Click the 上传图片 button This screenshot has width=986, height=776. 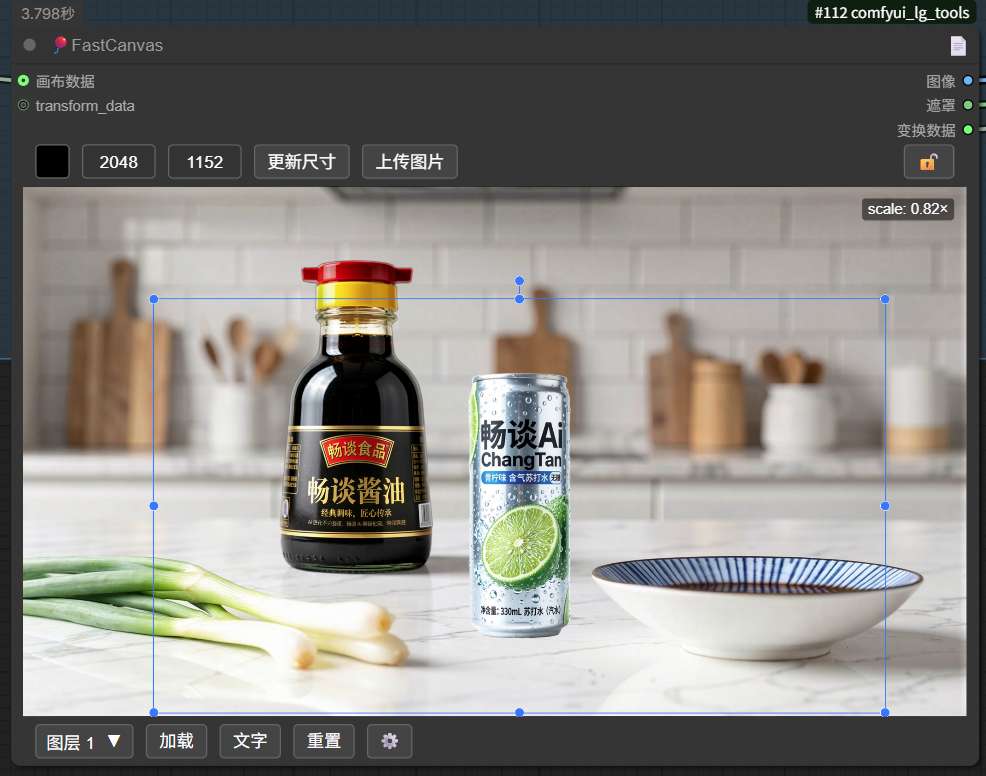click(x=409, y=161)
